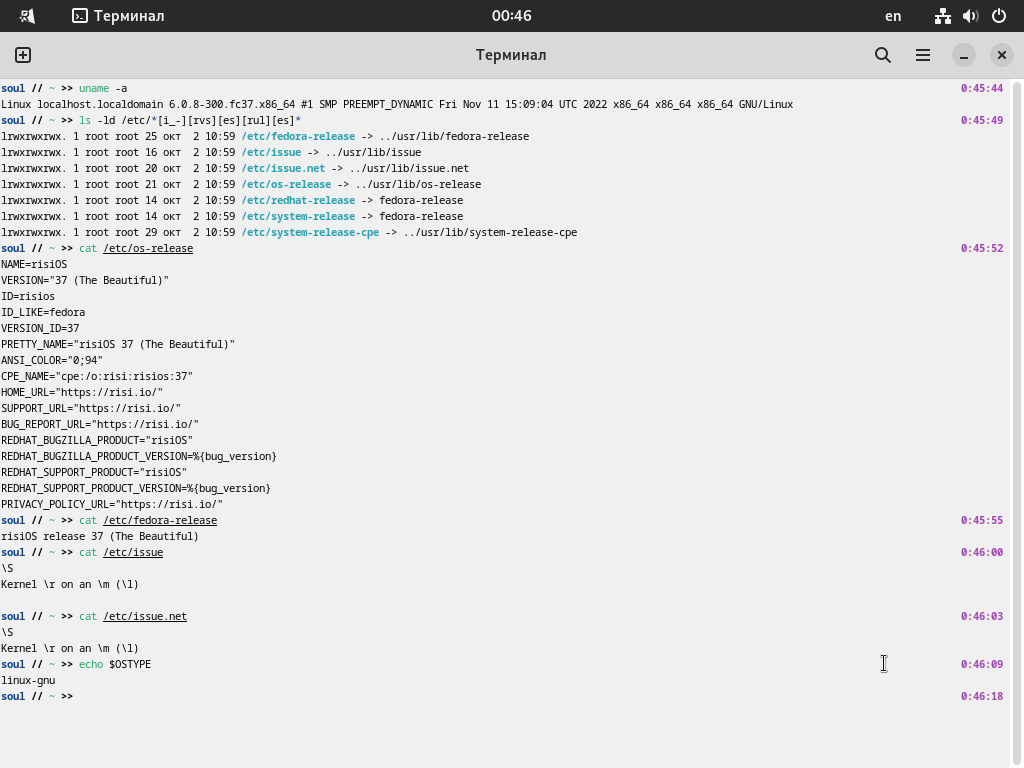Close the terminal window

(x=1001, y=55)
